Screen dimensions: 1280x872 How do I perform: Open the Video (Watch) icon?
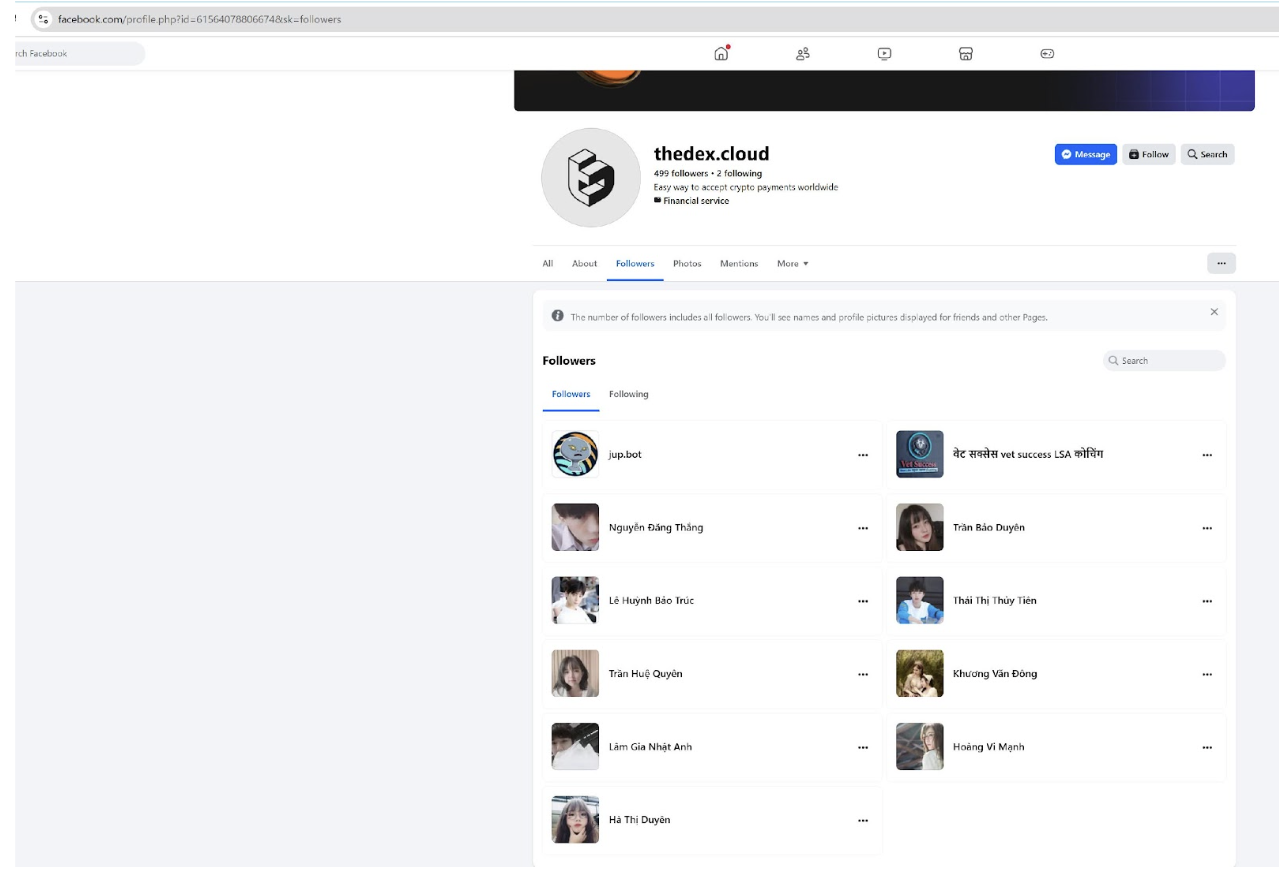(x=884, y=54)
